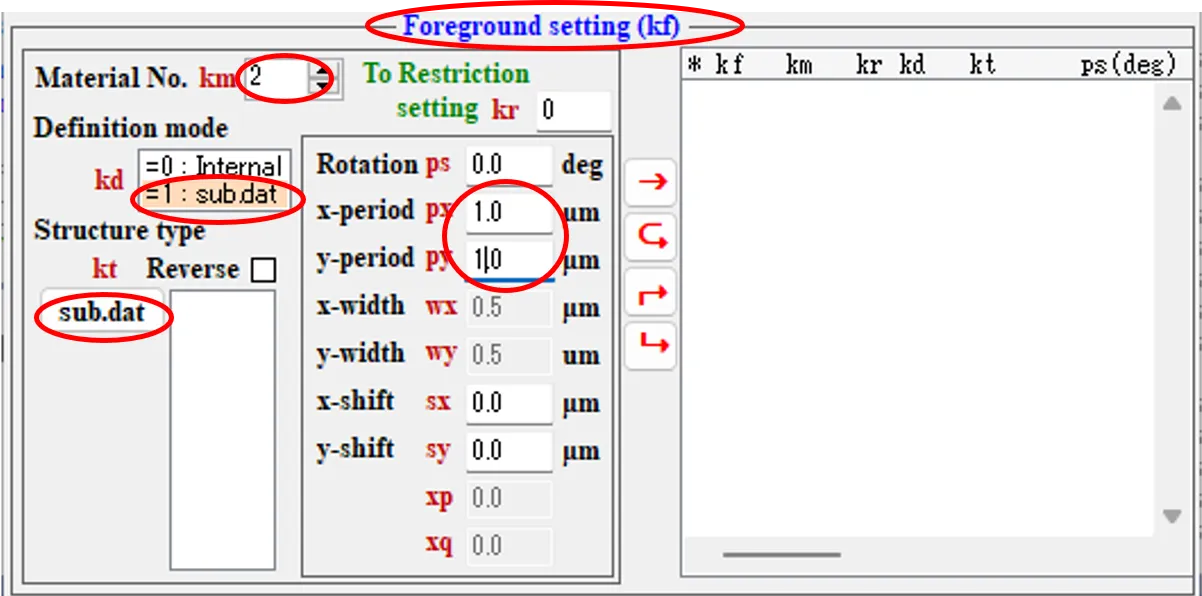1202x596 pixels.
Task: Click the empty structure type list box
Action: (222, 430)
